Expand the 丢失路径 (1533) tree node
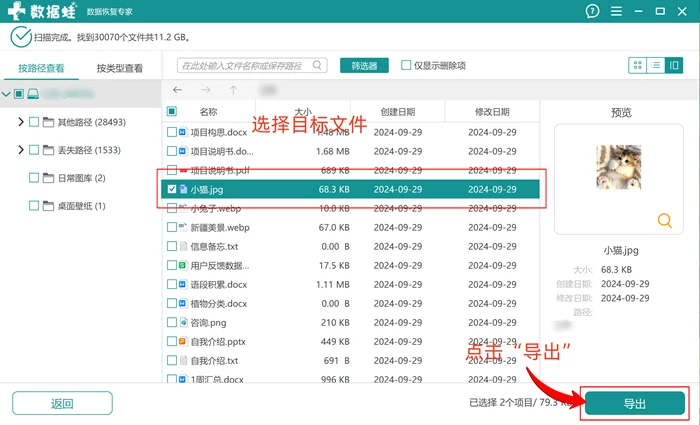 click(21, 150)
